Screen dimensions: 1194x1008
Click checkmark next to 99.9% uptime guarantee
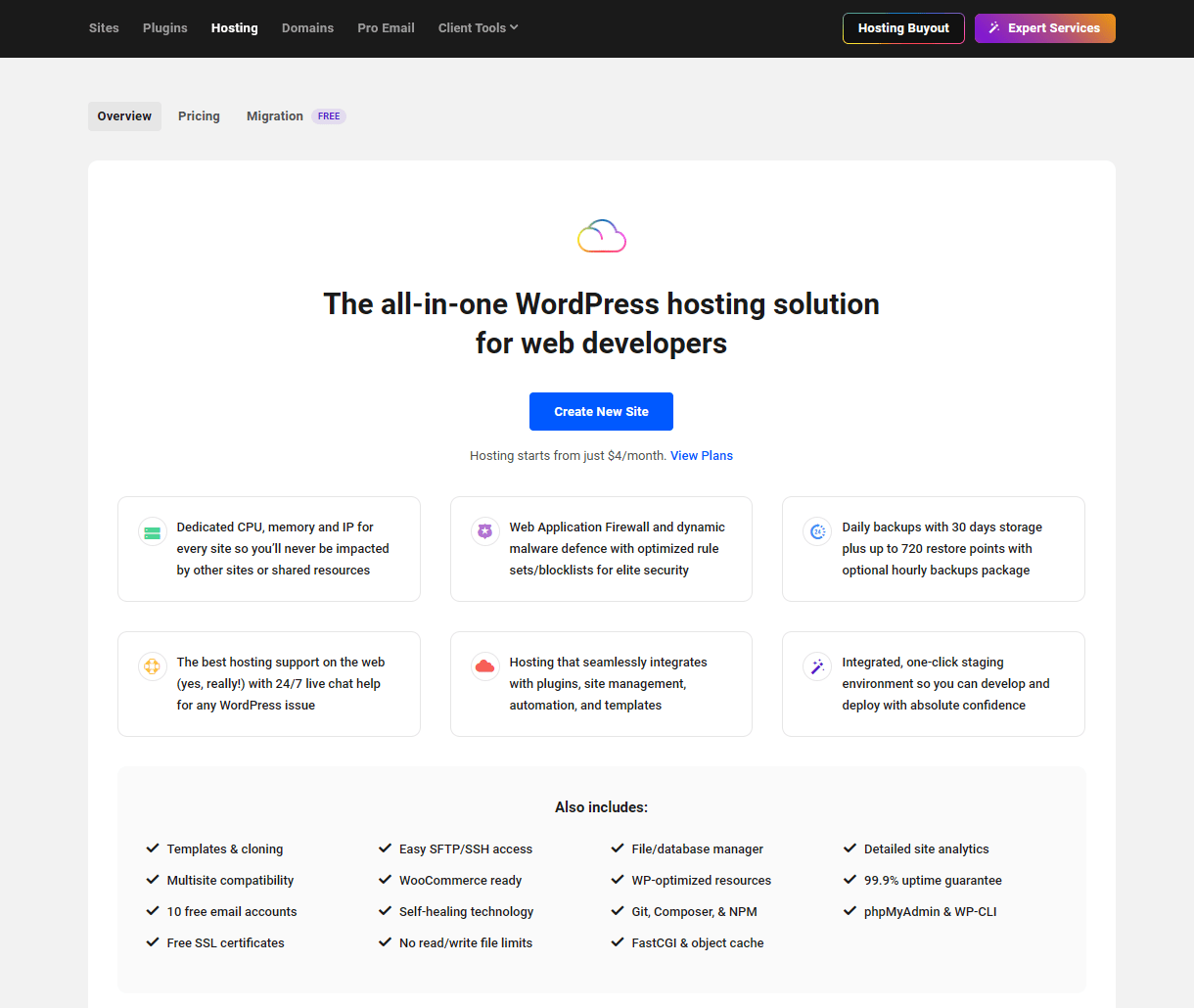(850, 880)
